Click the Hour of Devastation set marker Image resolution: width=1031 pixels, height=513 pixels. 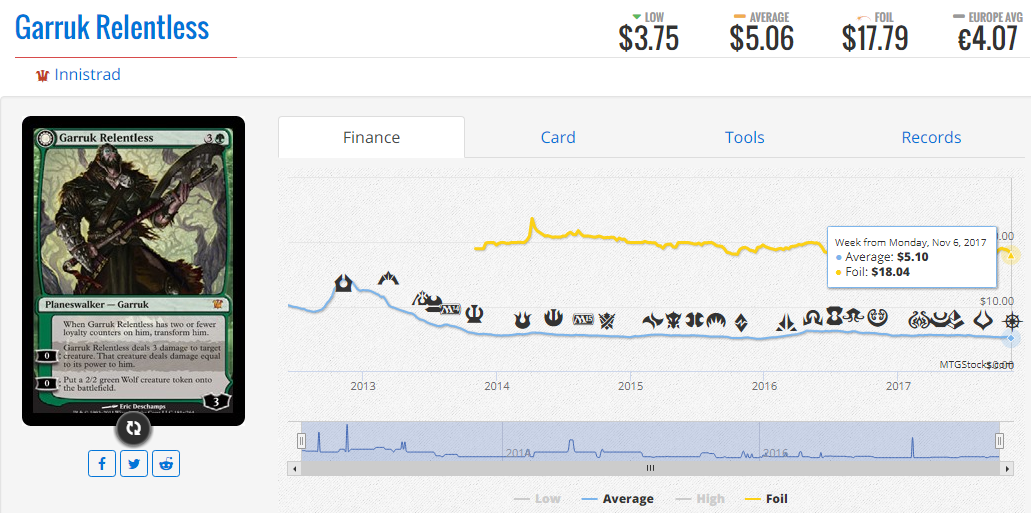pos(983,320)
